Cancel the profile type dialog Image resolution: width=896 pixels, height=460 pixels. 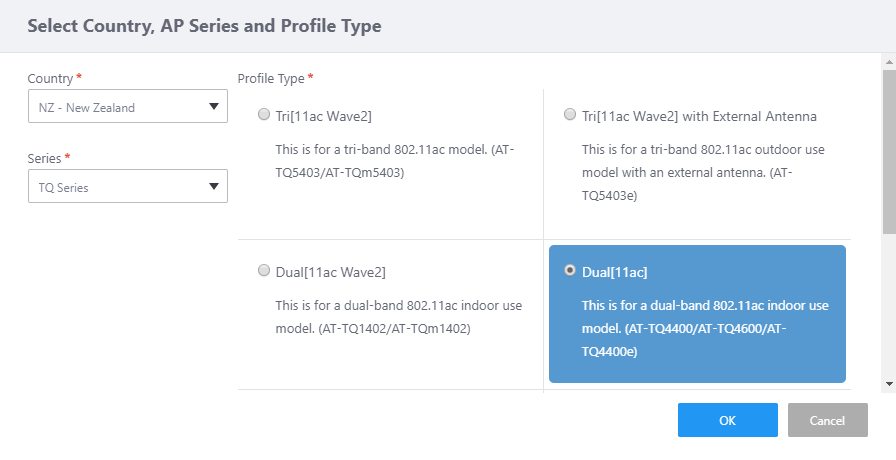[827, 420]
